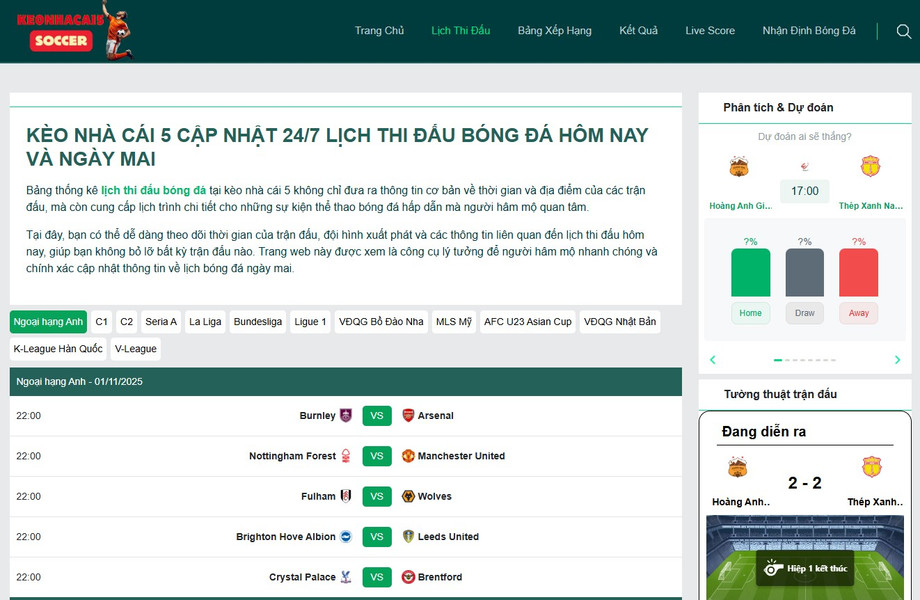Go to previous prediction with left chevron

[x=713, y=360]
